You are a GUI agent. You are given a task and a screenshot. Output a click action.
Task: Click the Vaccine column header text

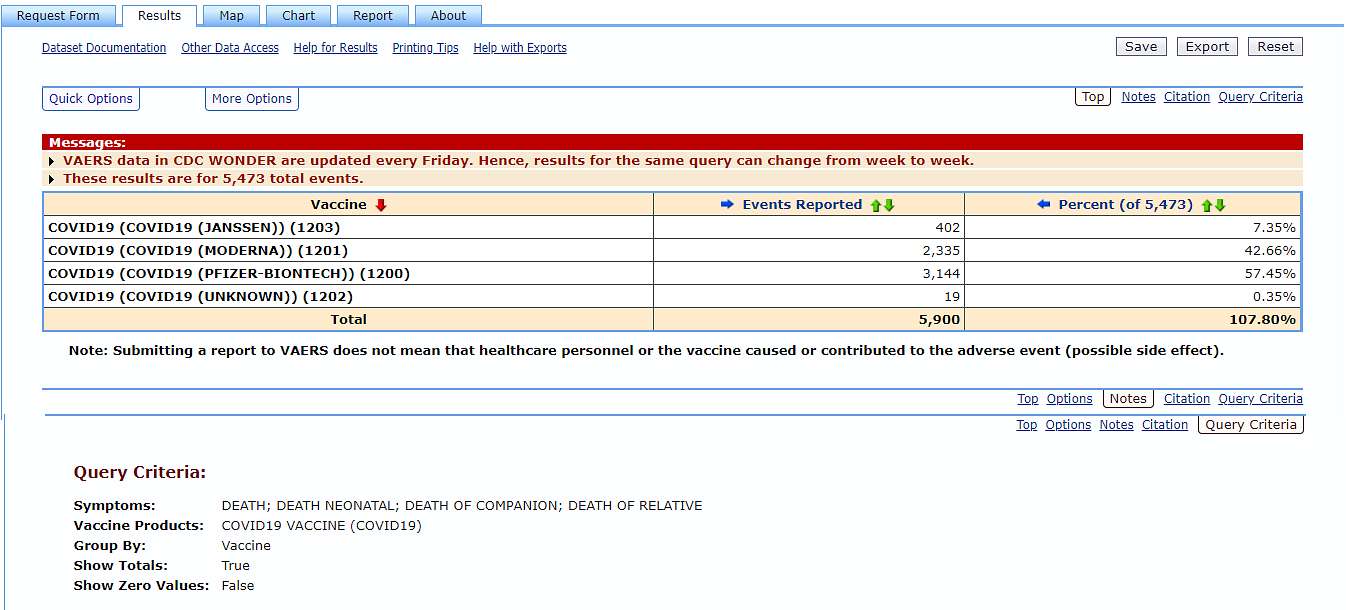(339, 205)
